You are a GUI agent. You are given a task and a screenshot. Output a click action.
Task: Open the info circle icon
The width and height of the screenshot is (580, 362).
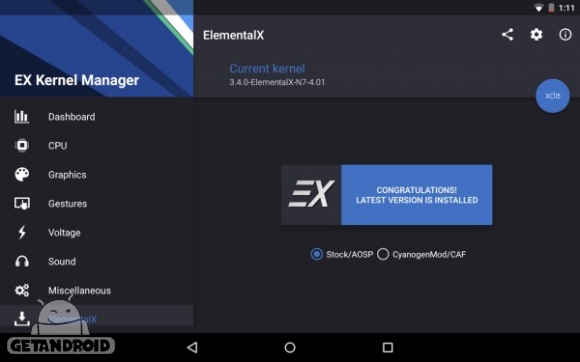pyautogui.click(x=565, y=35)
